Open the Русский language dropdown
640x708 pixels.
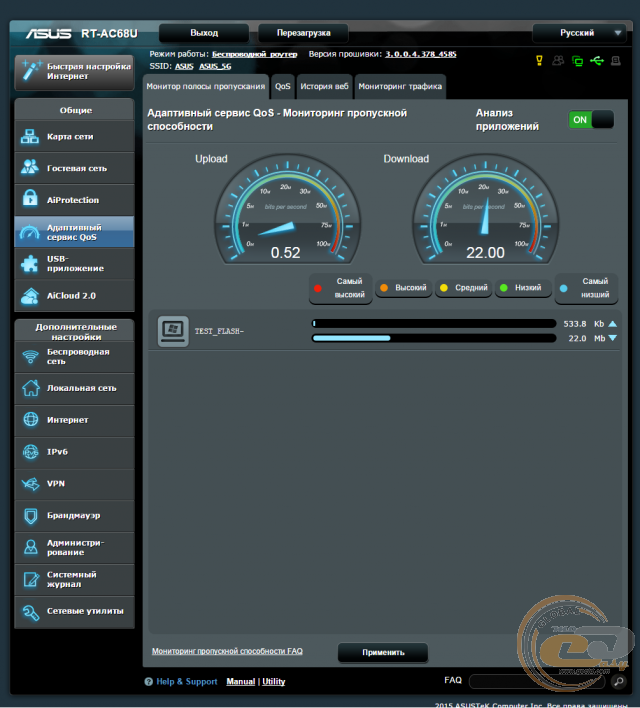tap(579, 33)
